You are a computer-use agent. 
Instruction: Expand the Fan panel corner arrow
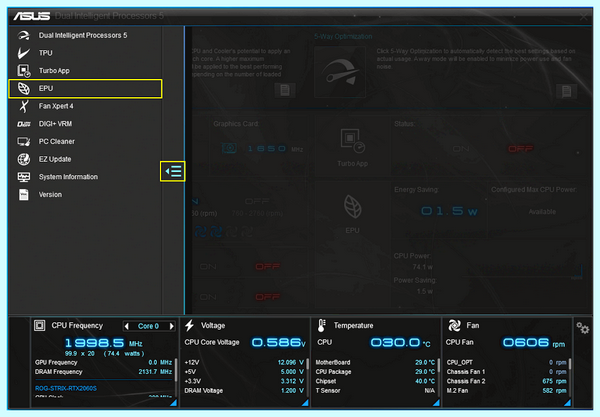(x=568, y=402)
